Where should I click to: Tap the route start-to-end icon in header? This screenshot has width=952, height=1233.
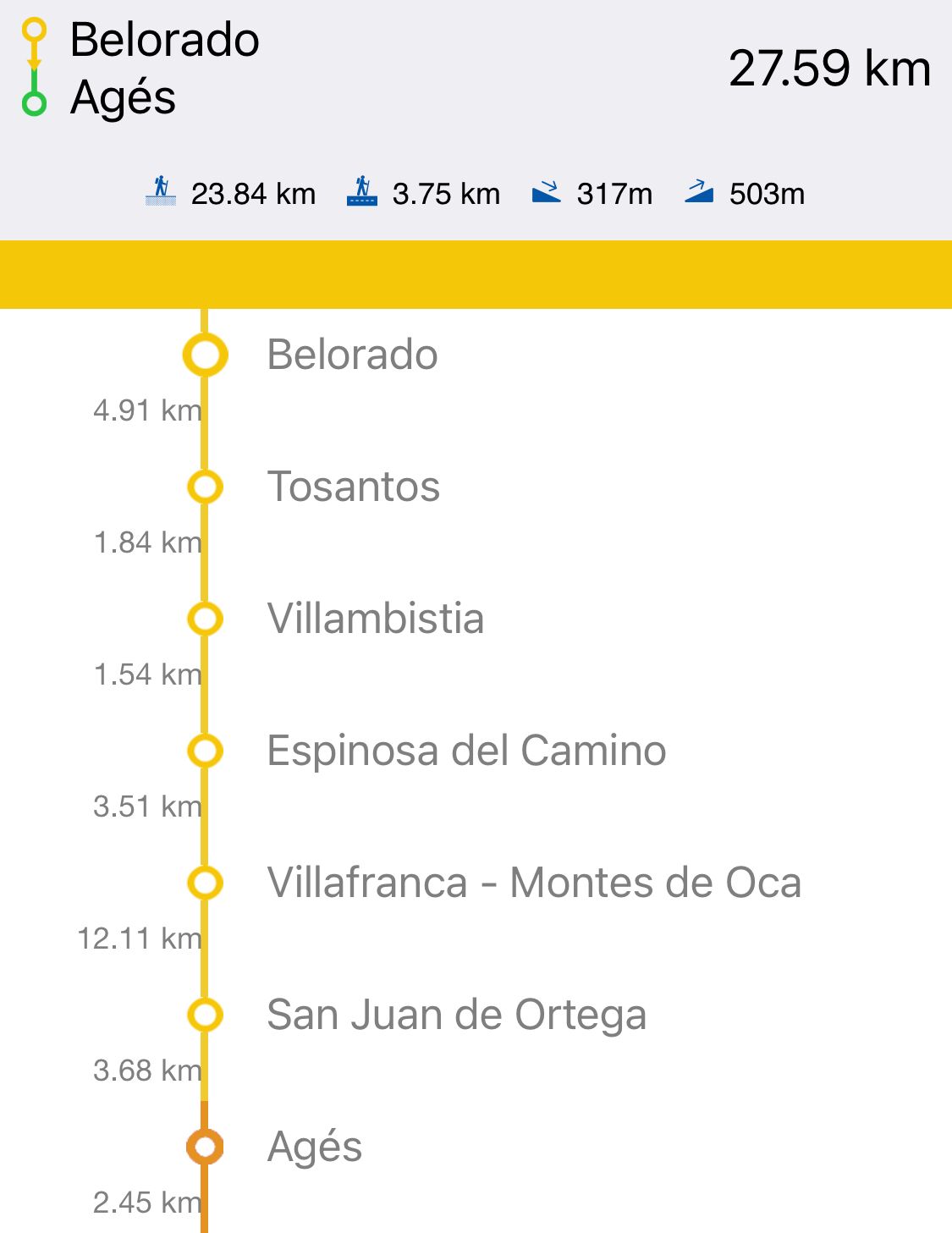34,68
